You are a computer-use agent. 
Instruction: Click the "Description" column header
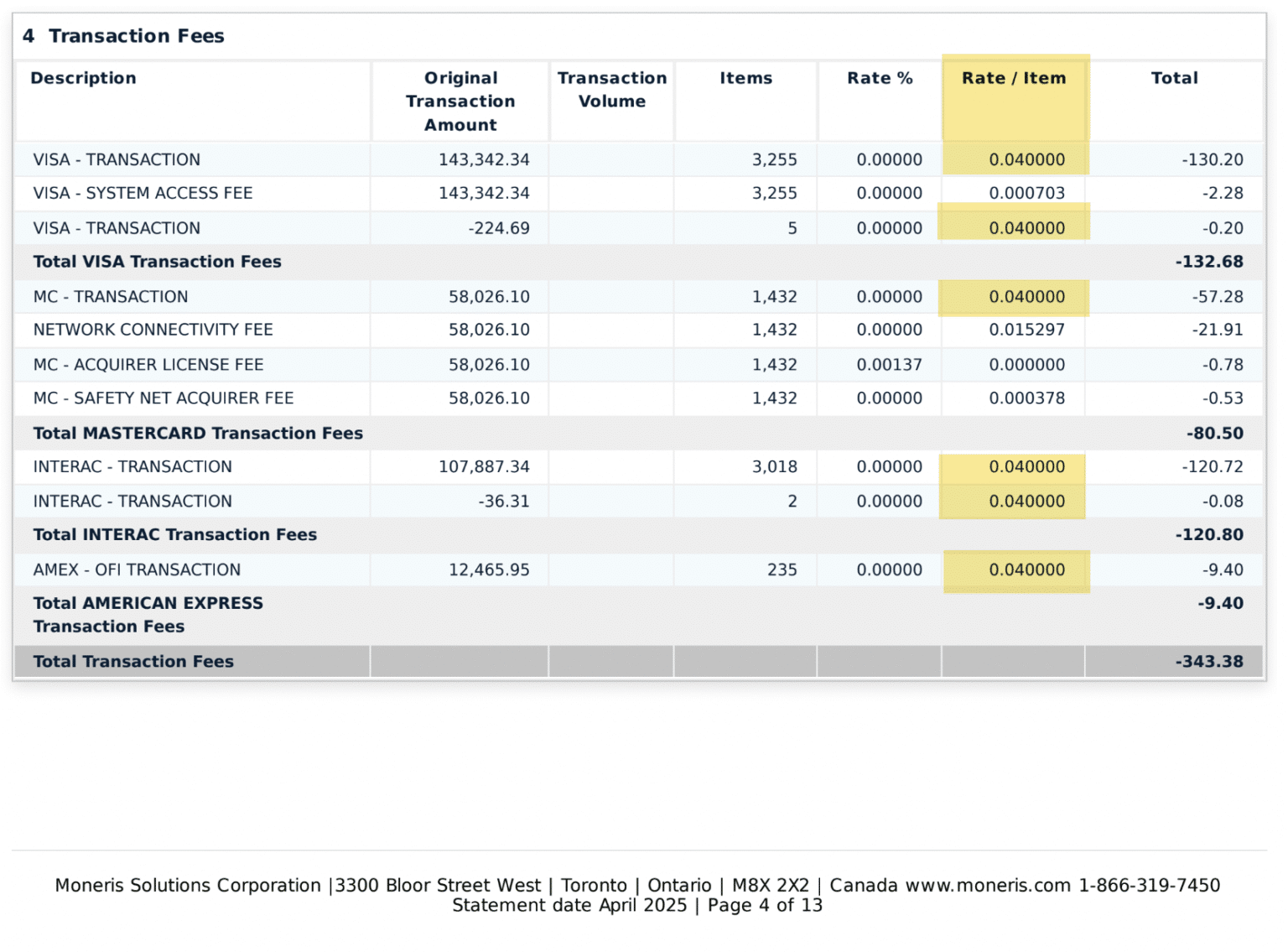[x=83, y=78]
